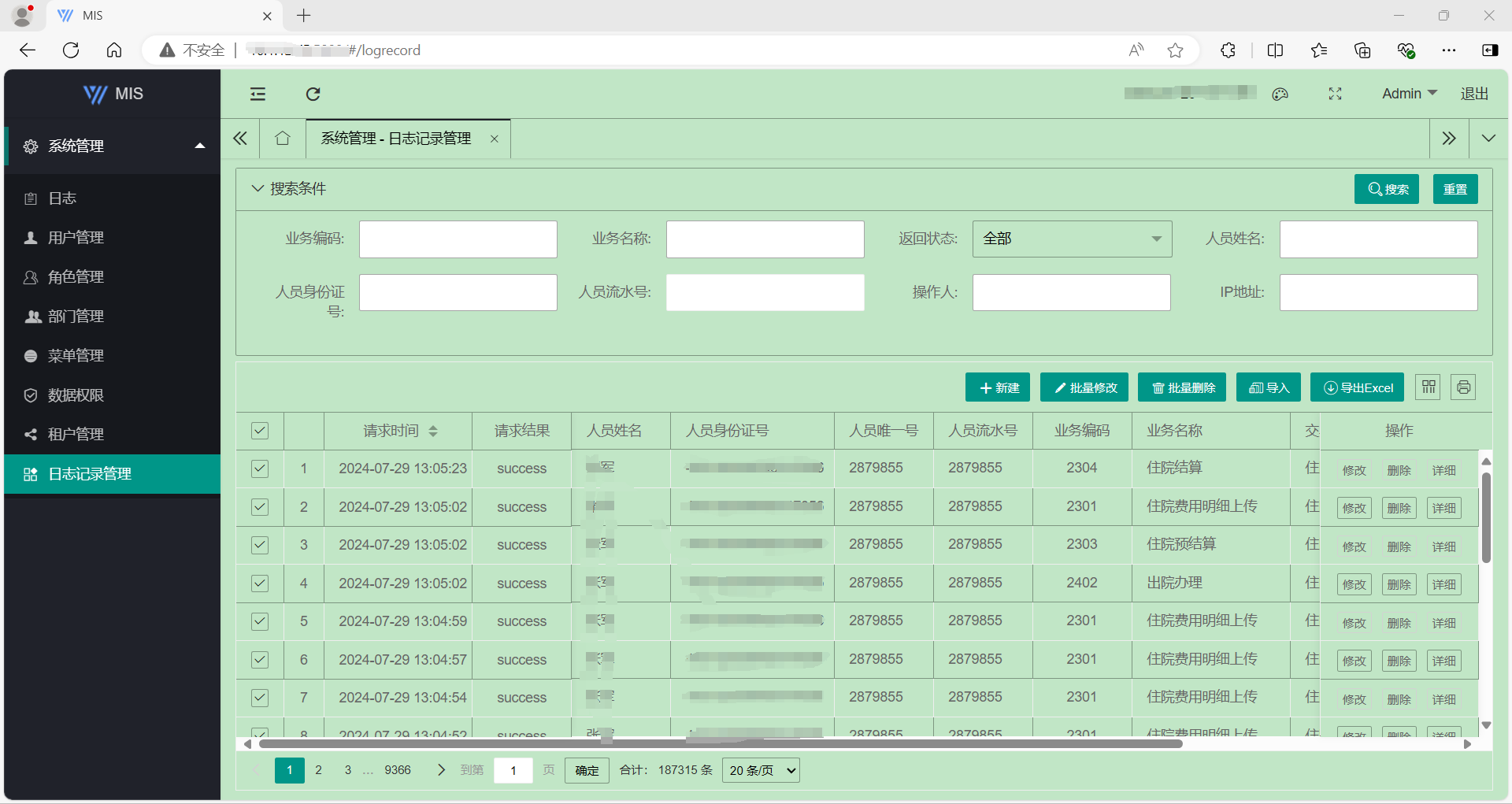Click the print table icon
Viewport: 1512px width, 804px height.
coord(1463,387)
